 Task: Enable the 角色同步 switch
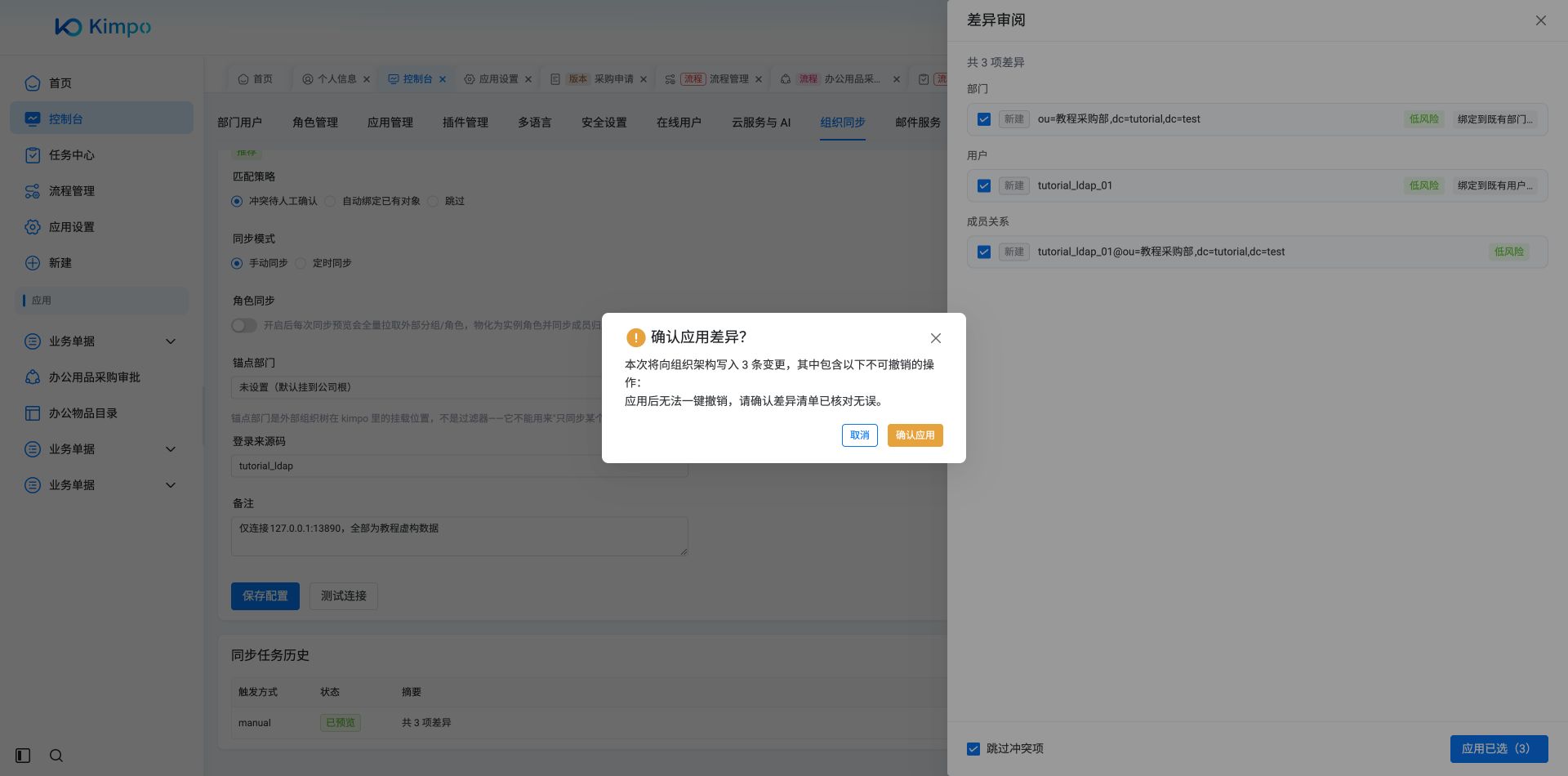tap(243, 325)
